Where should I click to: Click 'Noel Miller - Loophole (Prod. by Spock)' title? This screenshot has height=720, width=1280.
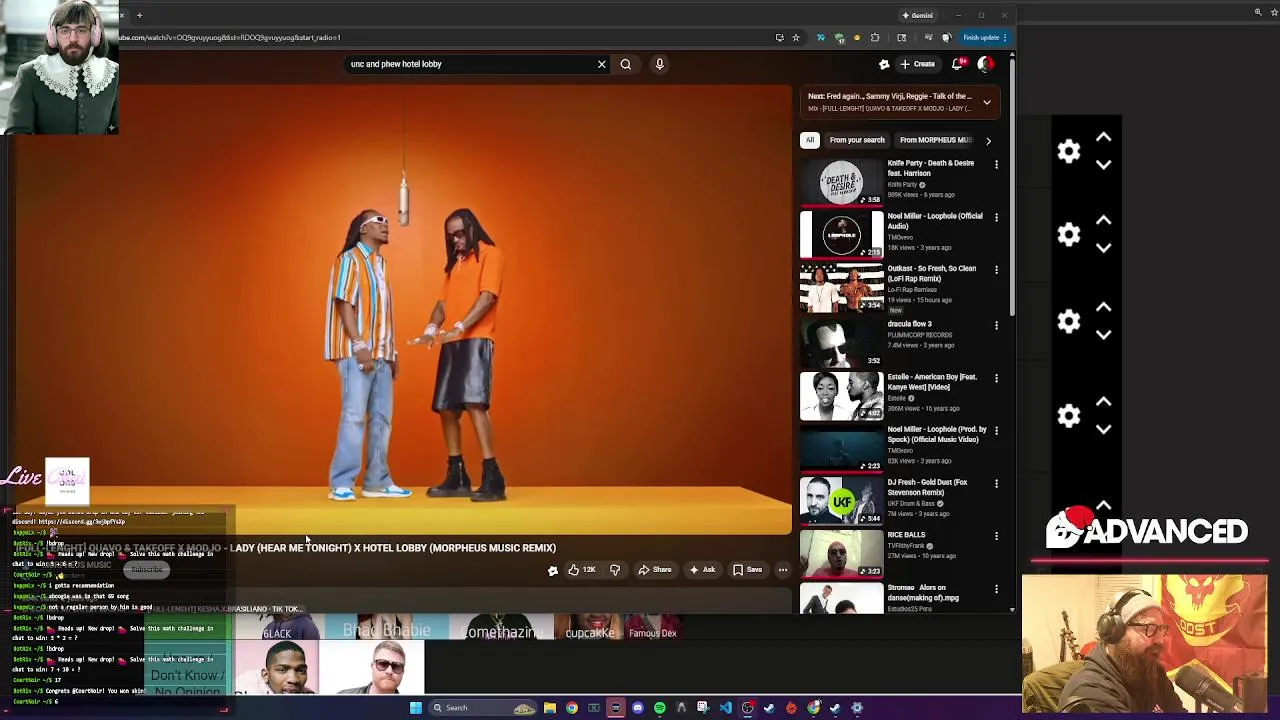(937, 434)
